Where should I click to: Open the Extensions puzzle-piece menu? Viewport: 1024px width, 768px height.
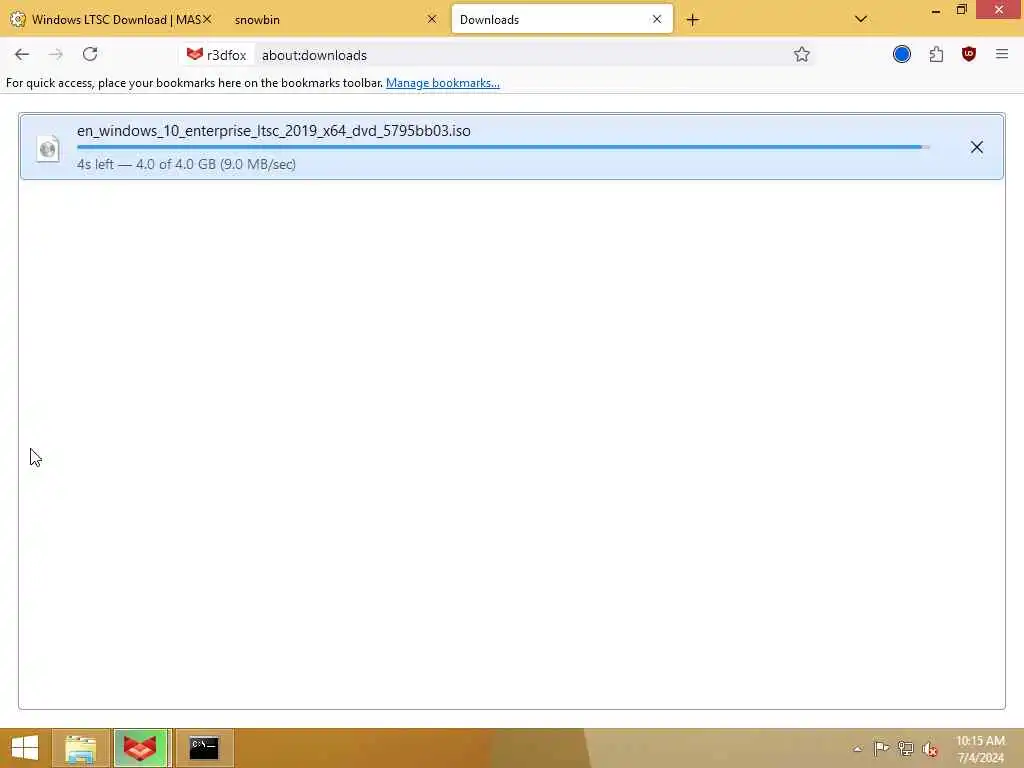pos(936,54)
